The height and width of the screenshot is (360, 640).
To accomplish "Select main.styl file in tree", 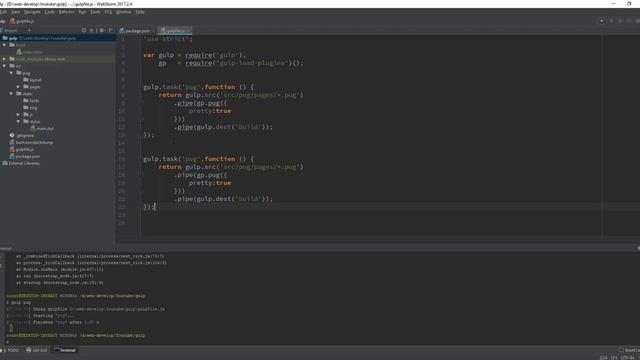I will [42, 129].
